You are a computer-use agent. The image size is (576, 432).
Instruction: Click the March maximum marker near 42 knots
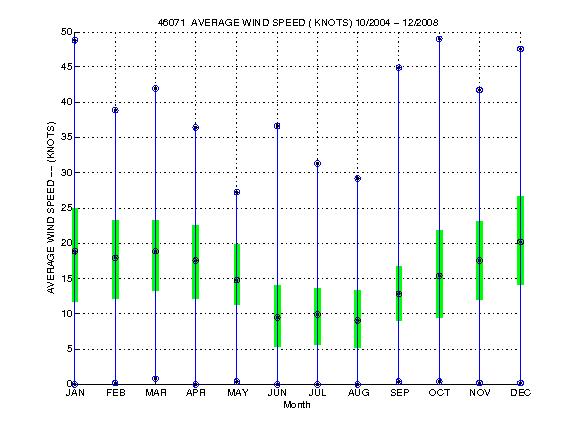(155, 89)
